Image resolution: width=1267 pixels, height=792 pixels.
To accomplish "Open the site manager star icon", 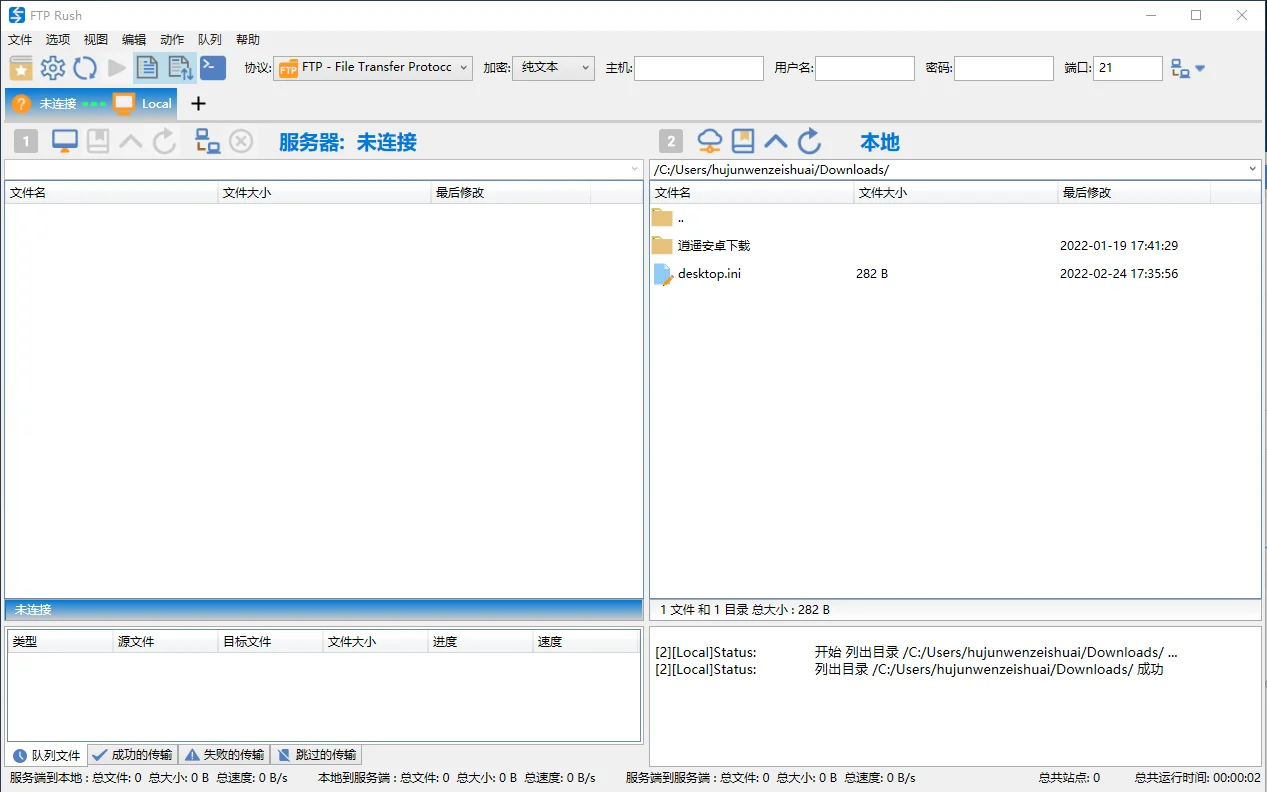I will click(20, 67).
